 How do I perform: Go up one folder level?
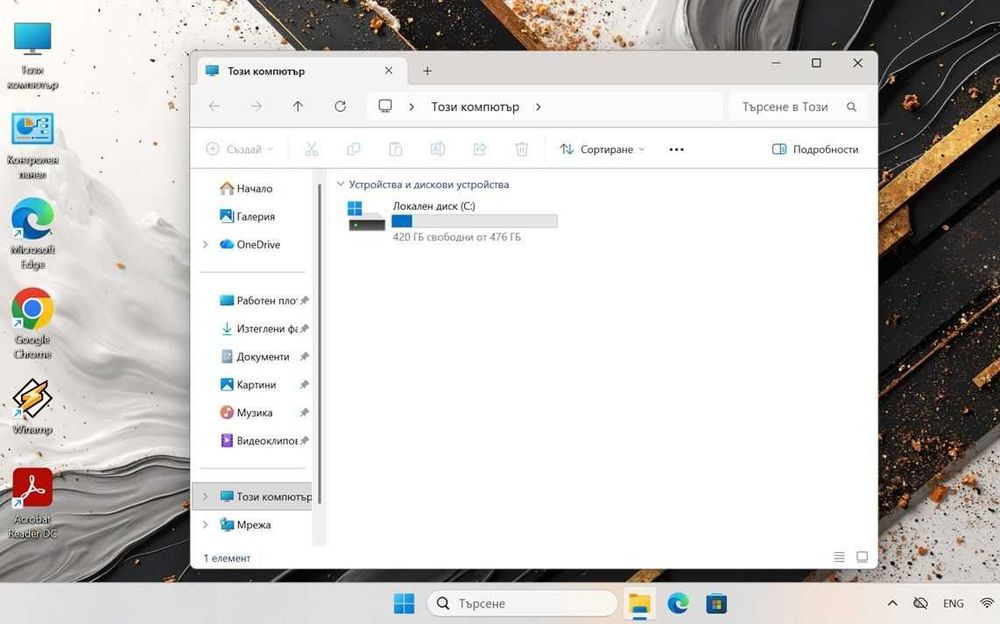click(298, 107)
